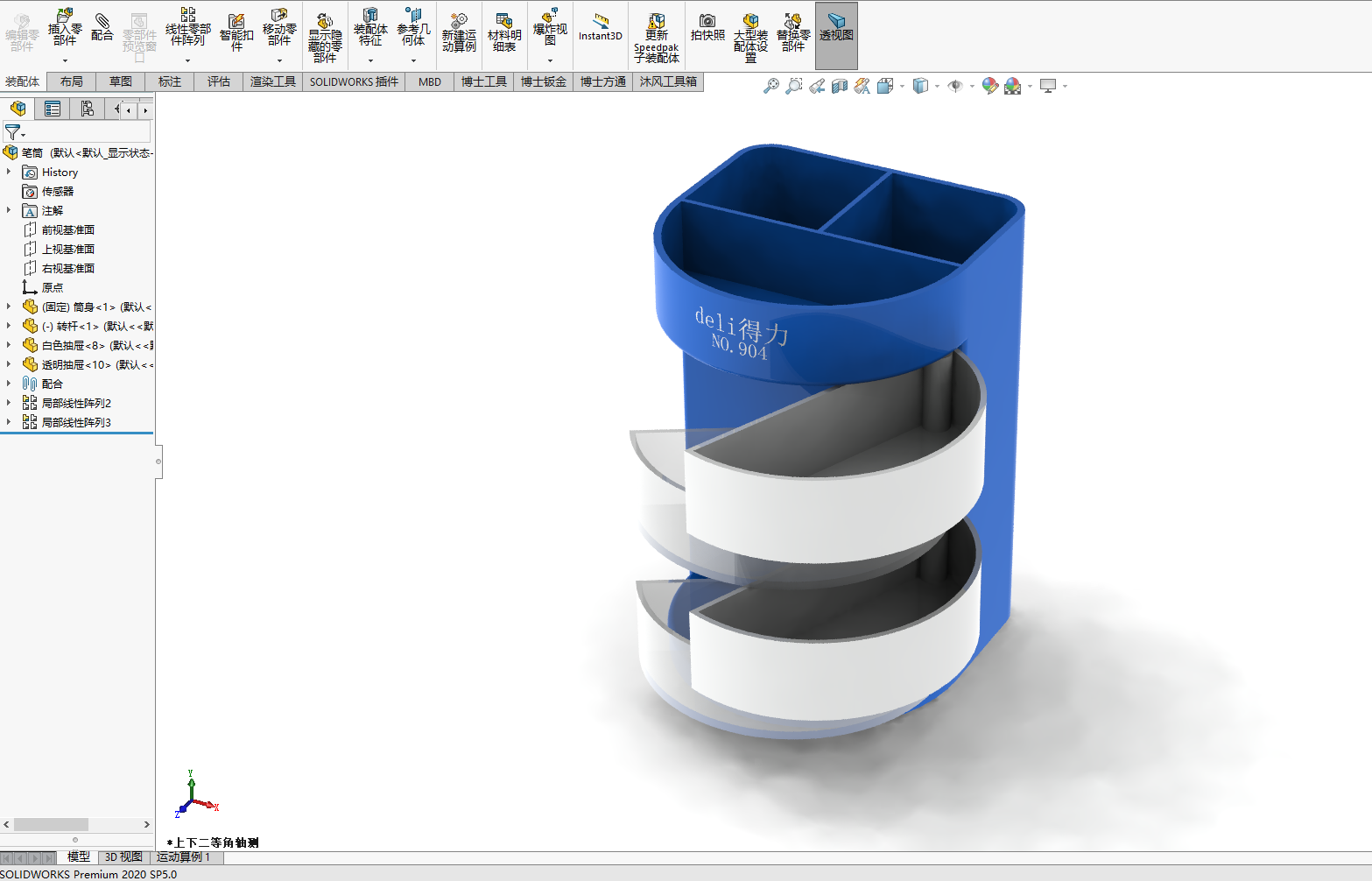Screen dimensions: 1372x881
Task: Open the 装配体特征 Assembly Features tool
Action: [370, 28]
